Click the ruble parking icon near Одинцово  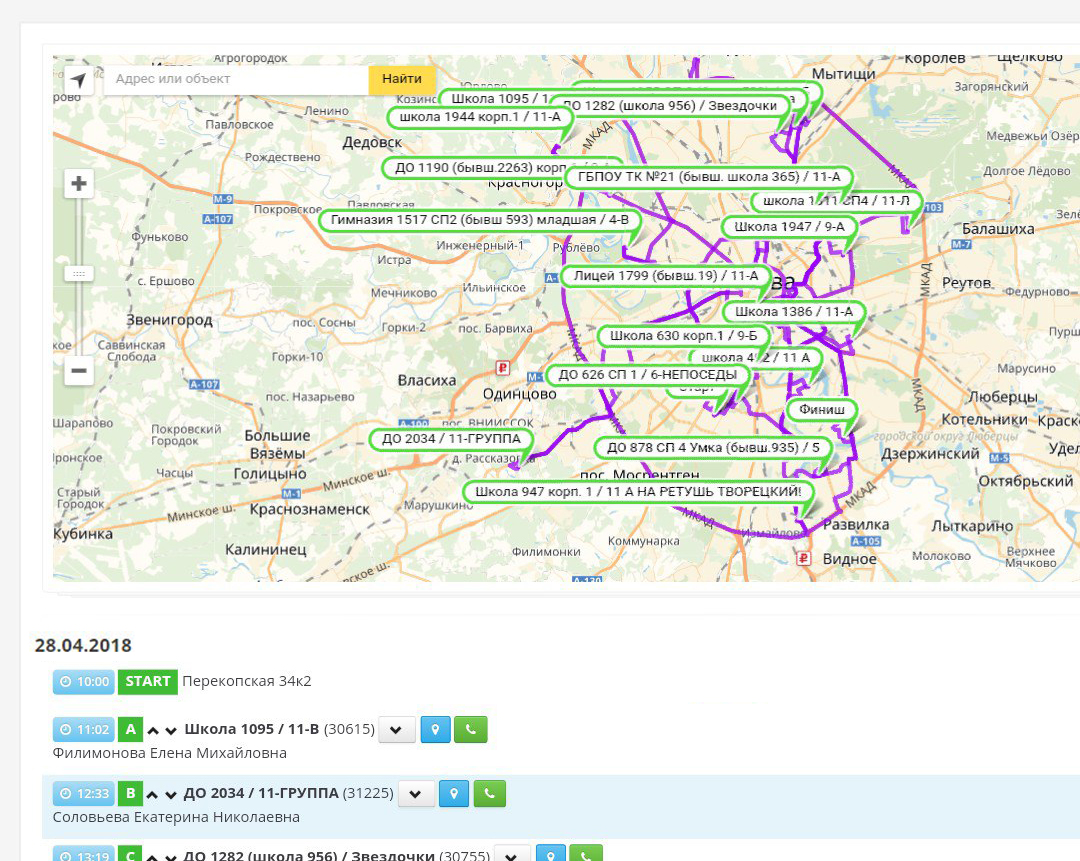click(503, 368)
